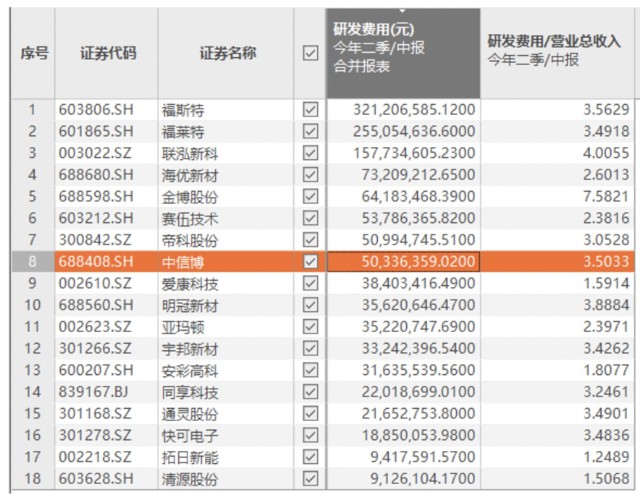Click the 证券代码 column header
This screenshot has height=495, width=640.
[x=107, y=54]
